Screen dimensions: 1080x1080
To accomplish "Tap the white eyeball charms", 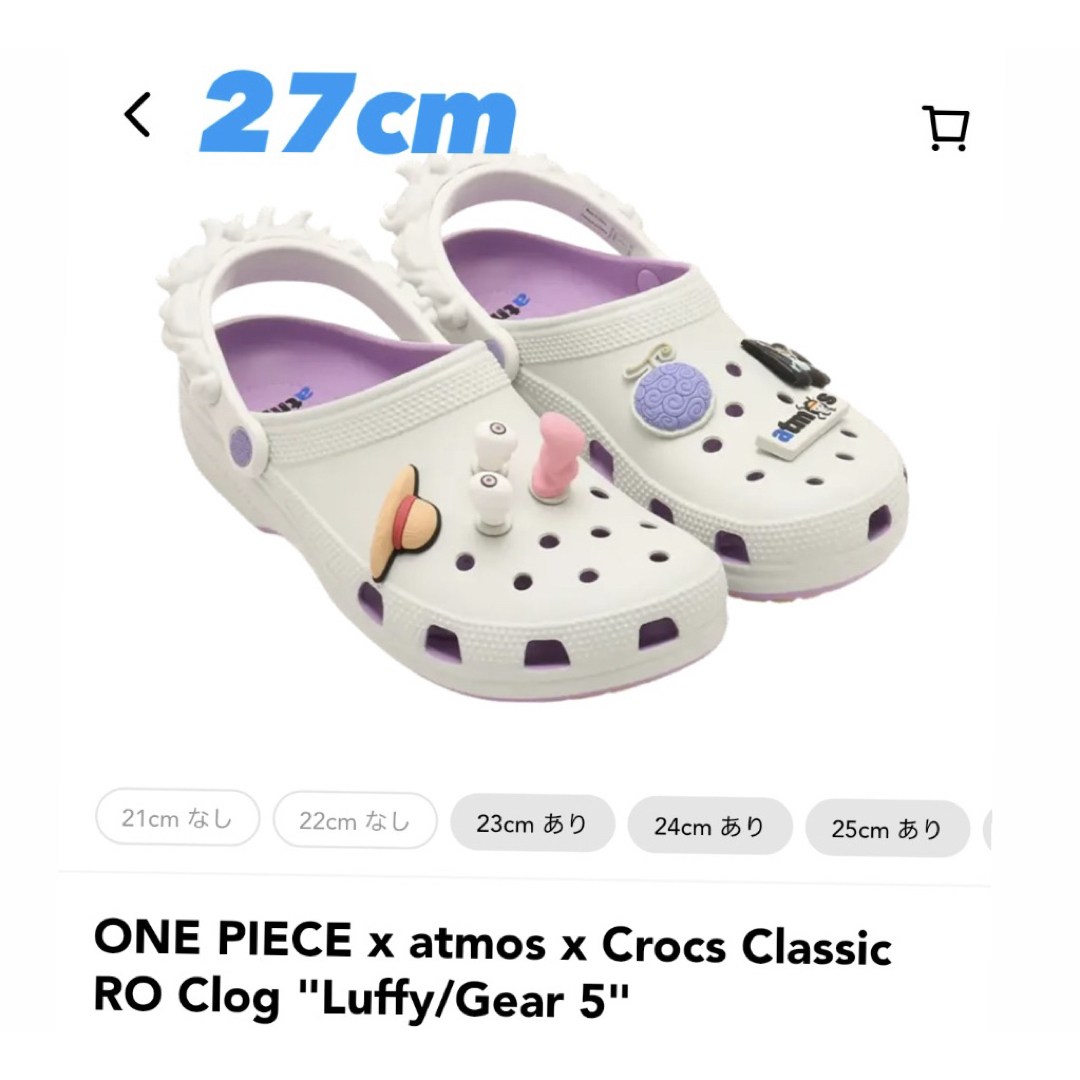I will point(492,475).
